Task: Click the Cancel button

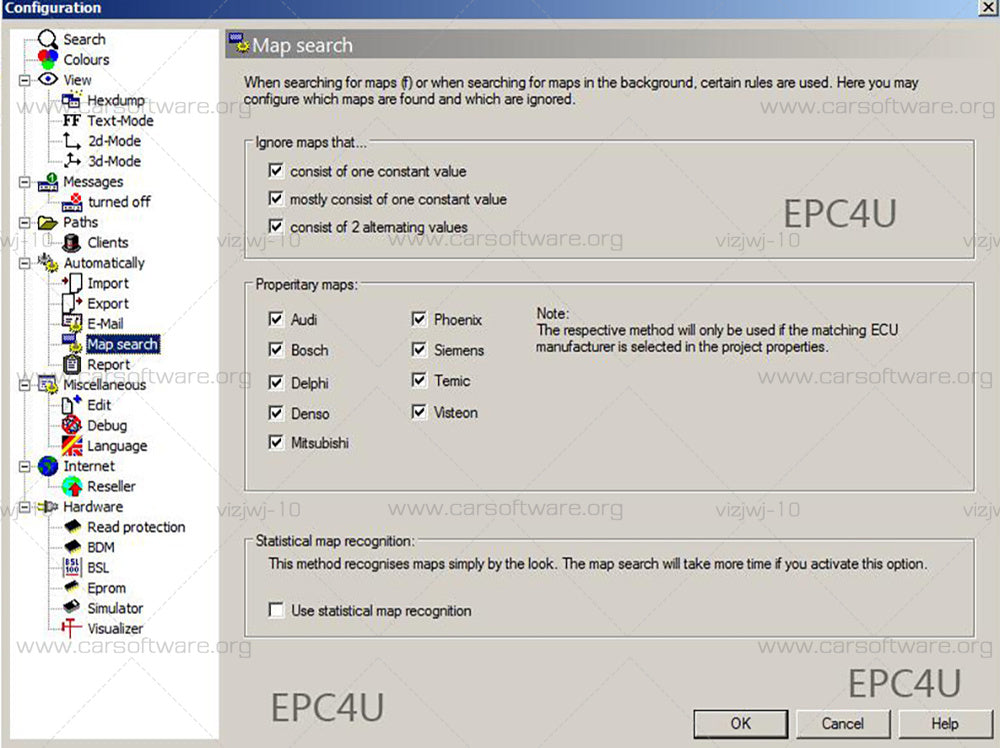Action: (842, 724)
